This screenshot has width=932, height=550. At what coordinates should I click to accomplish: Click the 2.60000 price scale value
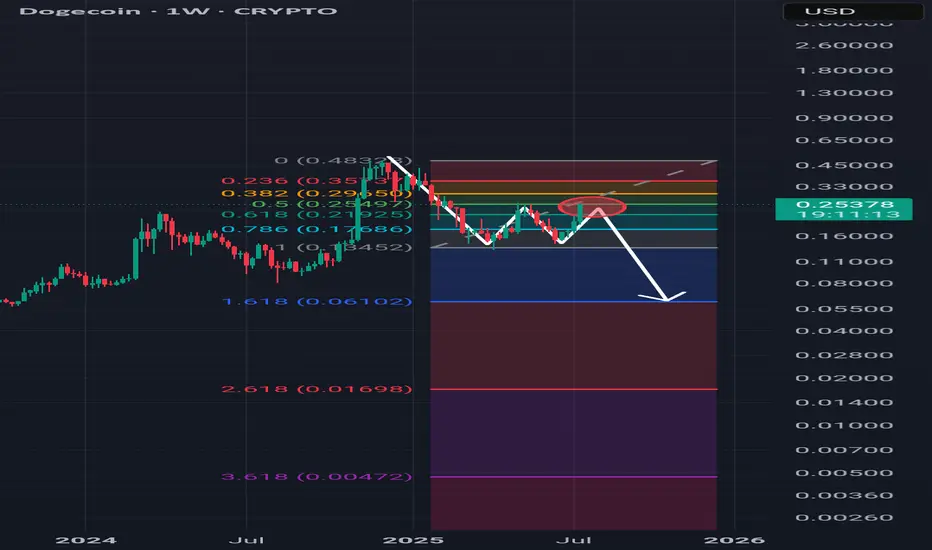tap(844, 45)
